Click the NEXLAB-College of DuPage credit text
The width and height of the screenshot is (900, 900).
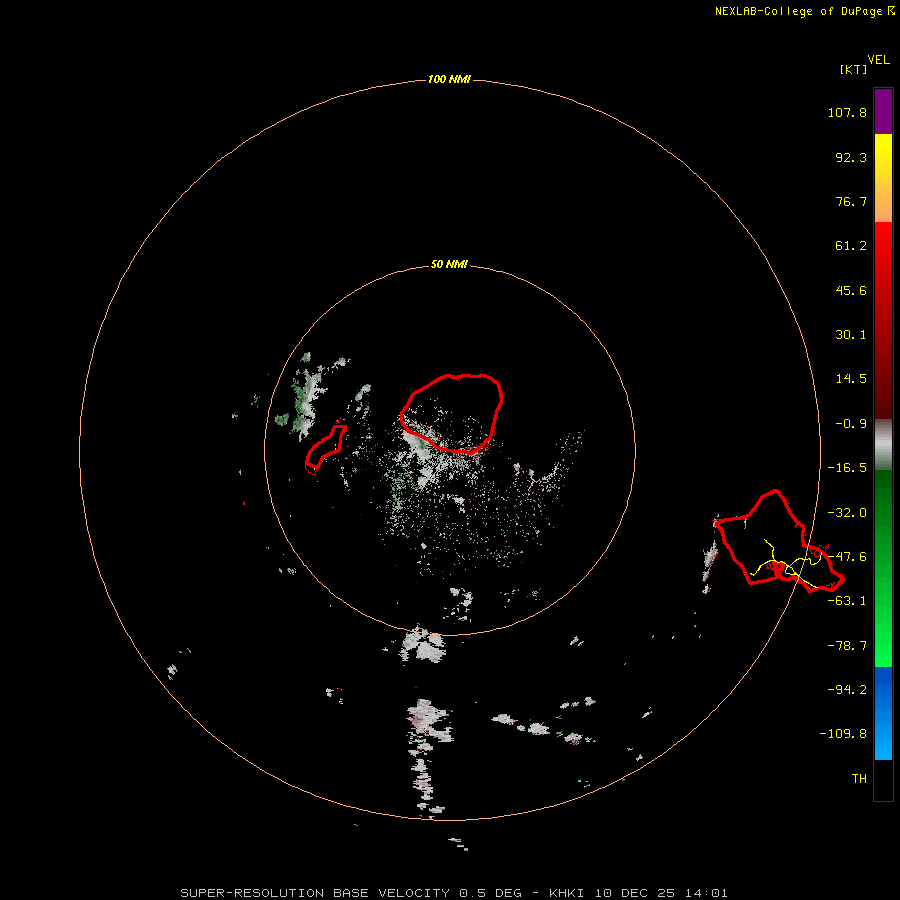(x=804, y=11)
